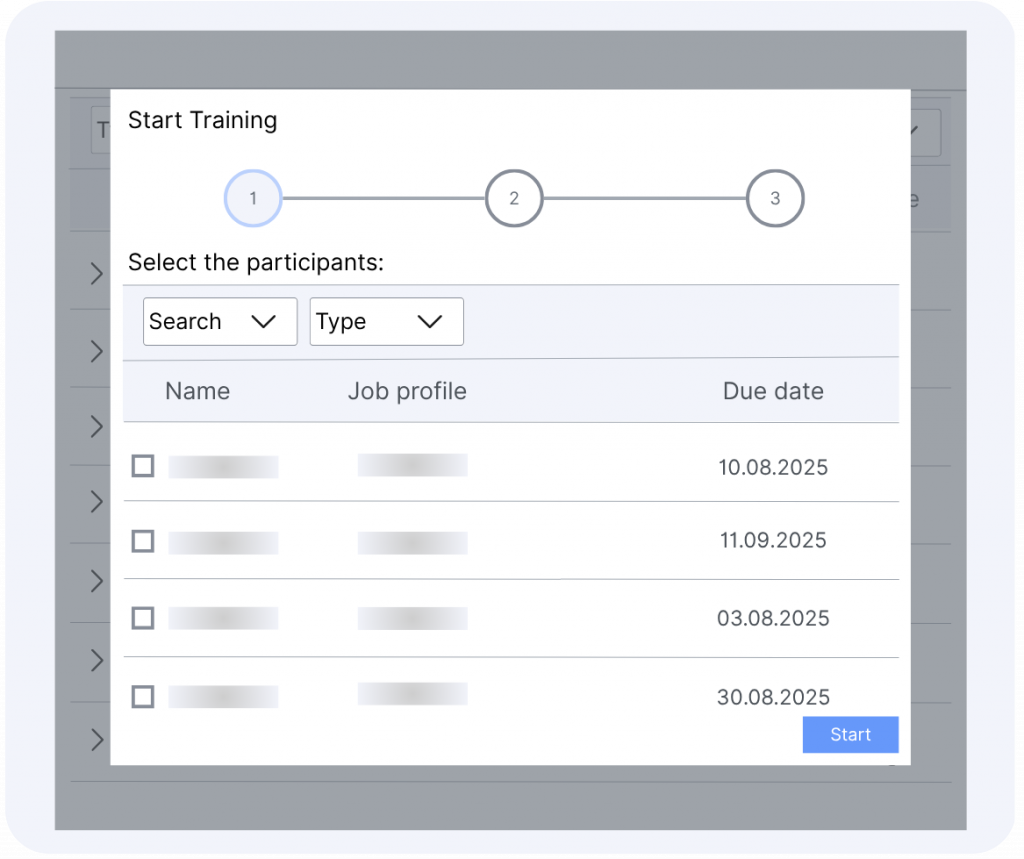Open the Type filter dropdown
1024x859 pixels.
tap(386, 322)
